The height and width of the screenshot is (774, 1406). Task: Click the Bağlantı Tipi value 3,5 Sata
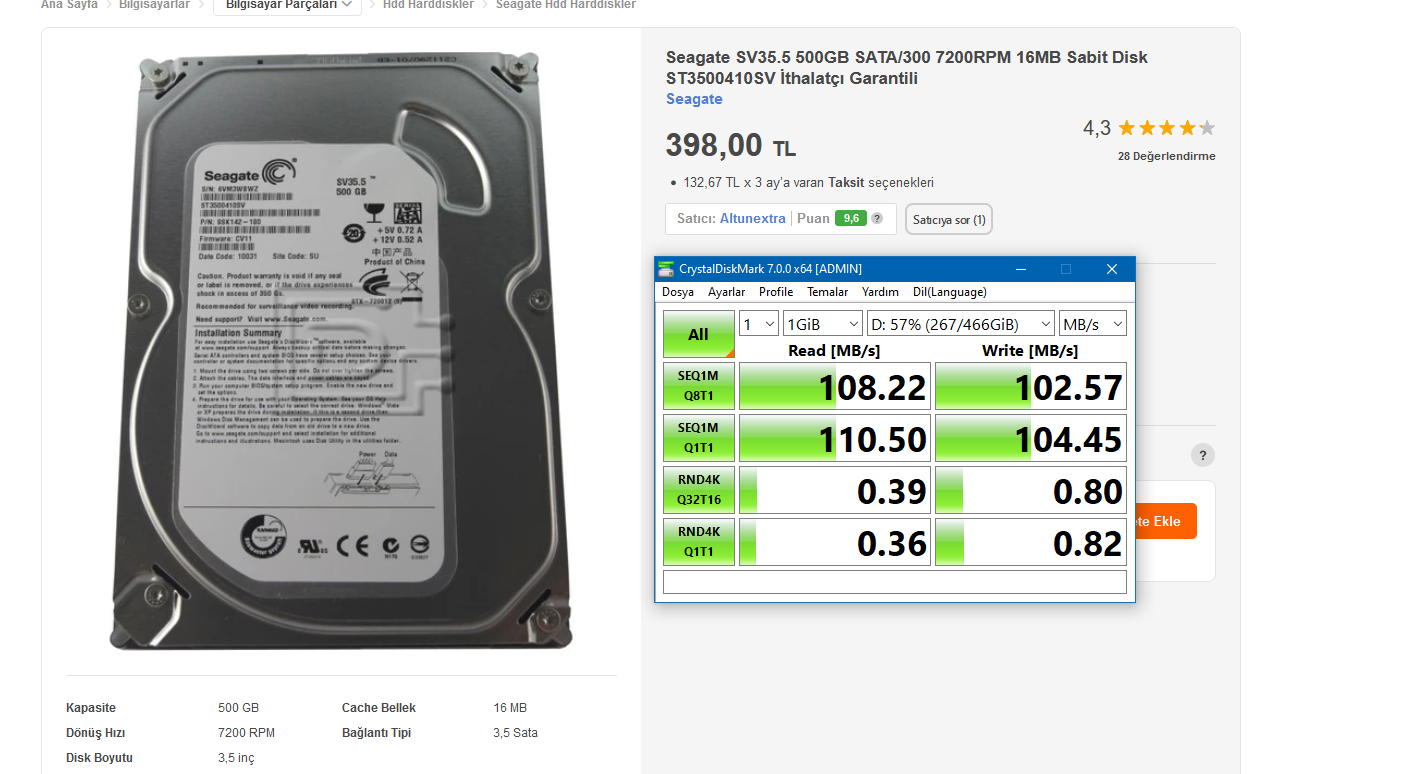point(516,733)
